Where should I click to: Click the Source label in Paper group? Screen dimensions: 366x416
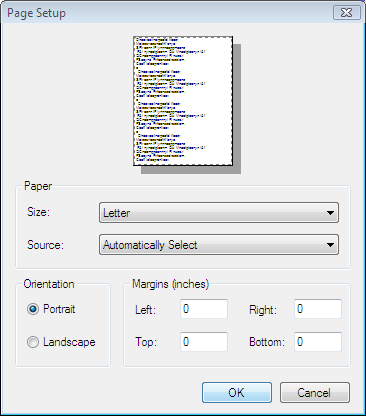click(45, 245)
